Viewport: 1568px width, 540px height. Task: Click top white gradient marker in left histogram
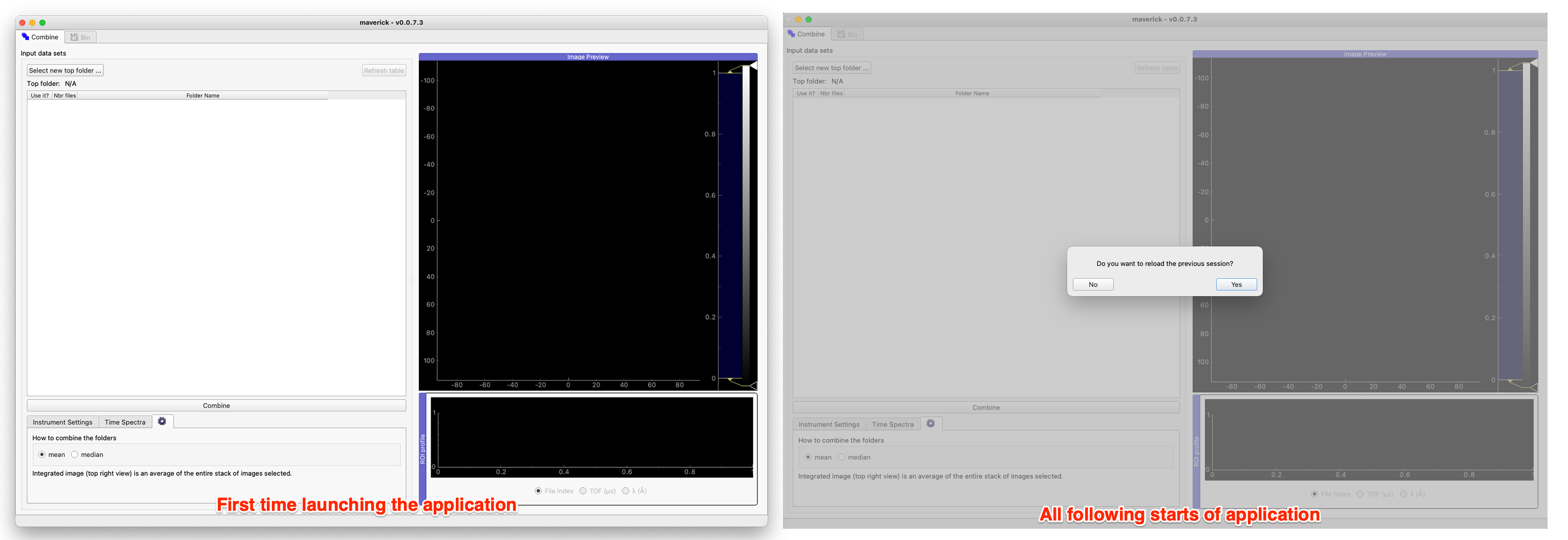(x=754, y=65)
